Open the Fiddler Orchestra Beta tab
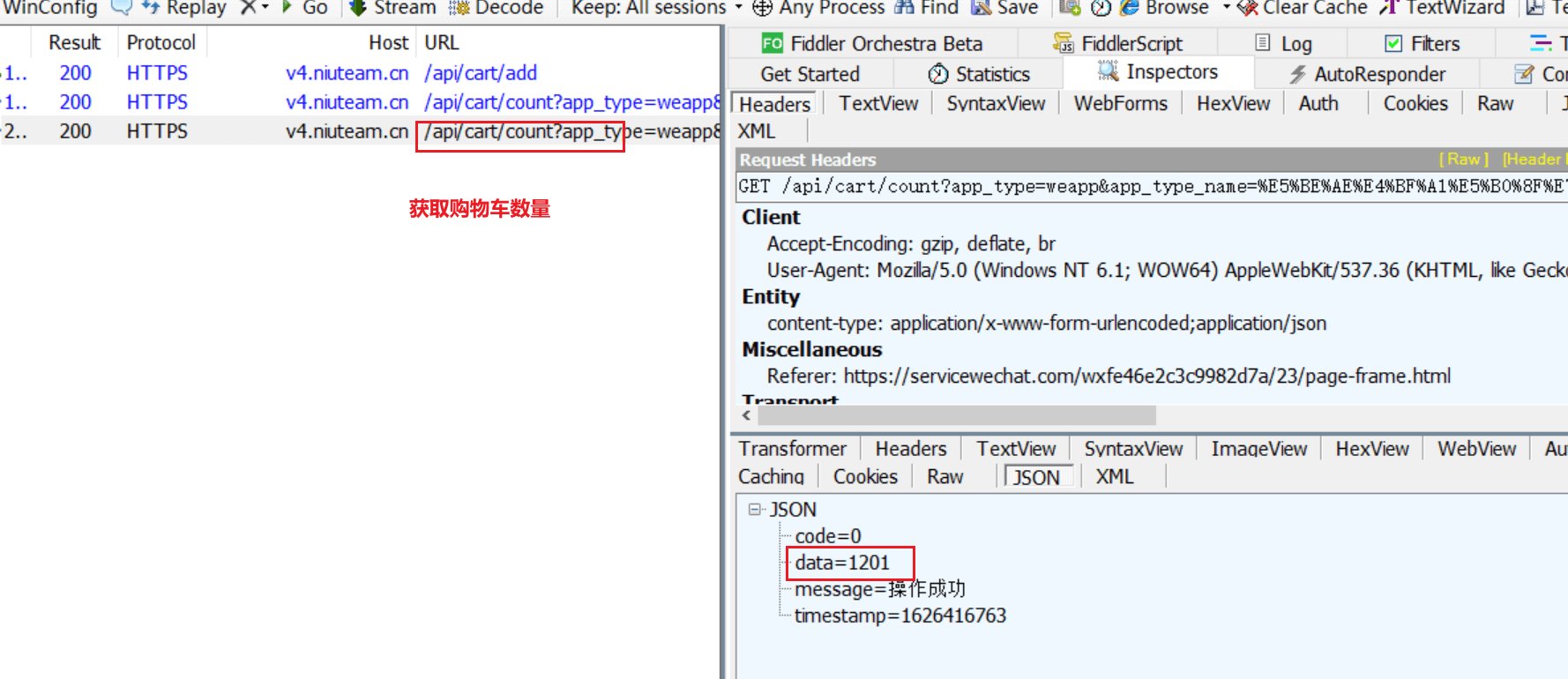 [x=872, y=43]
